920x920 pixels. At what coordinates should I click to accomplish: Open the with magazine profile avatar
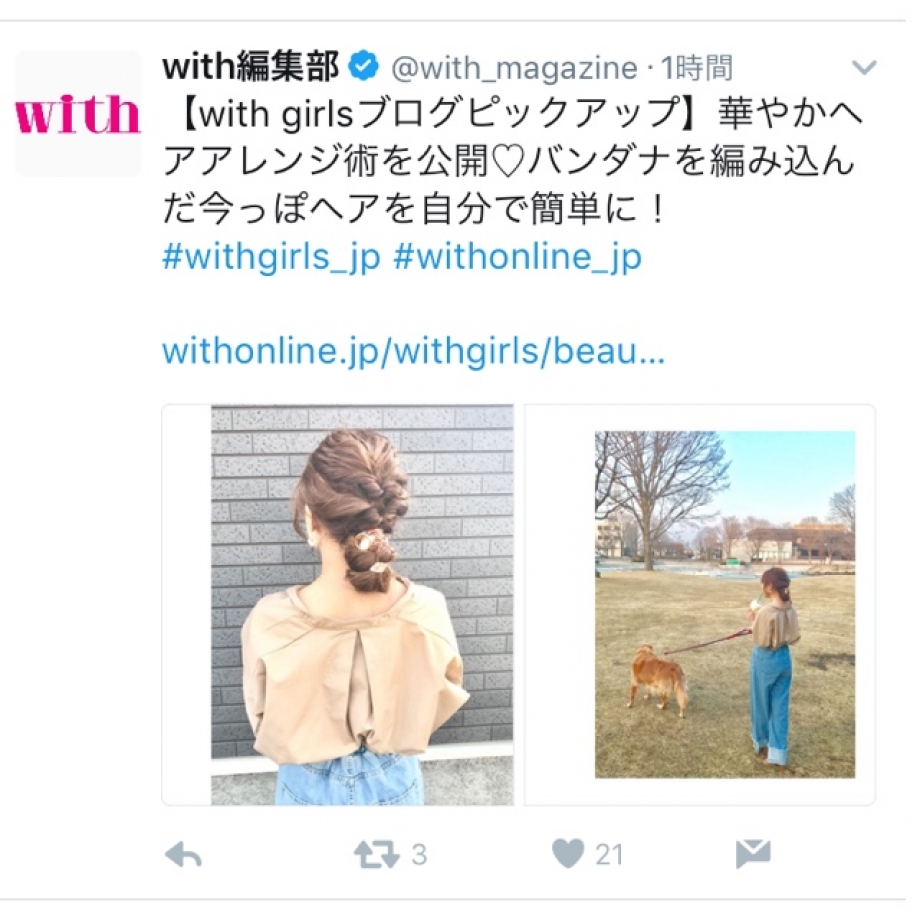(x=78, y=114)
